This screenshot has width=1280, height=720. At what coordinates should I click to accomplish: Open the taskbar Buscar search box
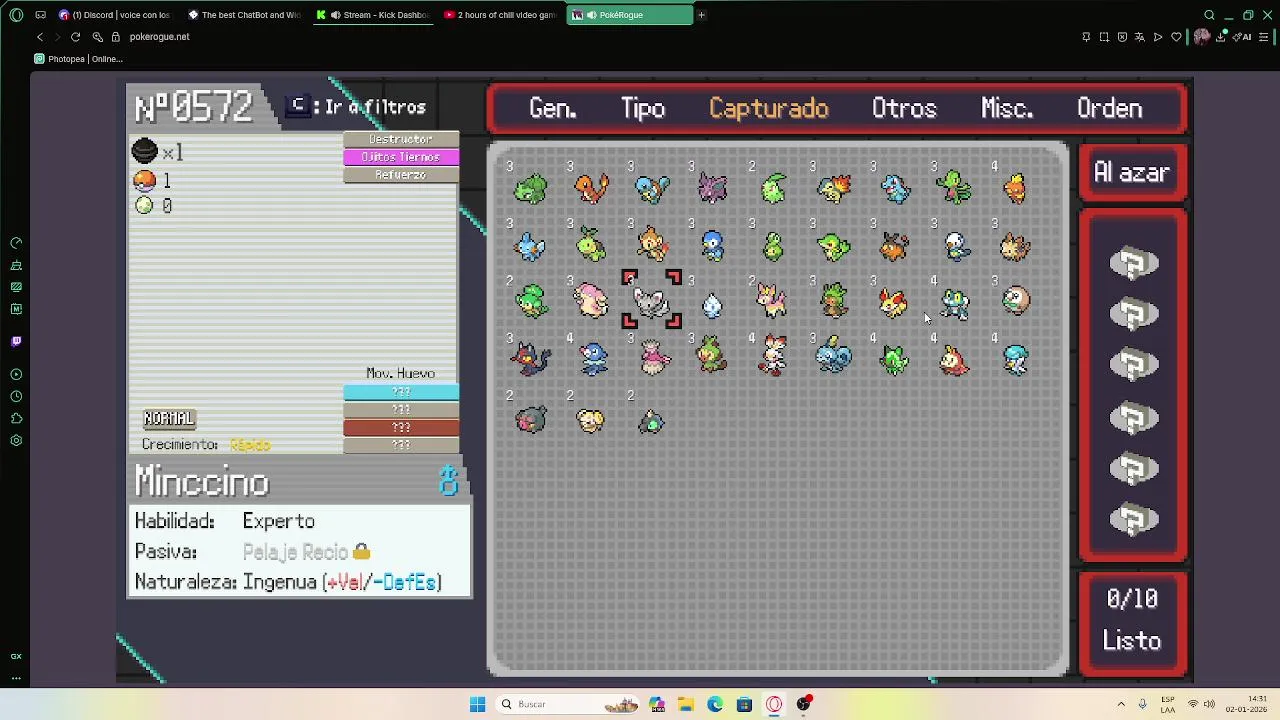[570, 704]
